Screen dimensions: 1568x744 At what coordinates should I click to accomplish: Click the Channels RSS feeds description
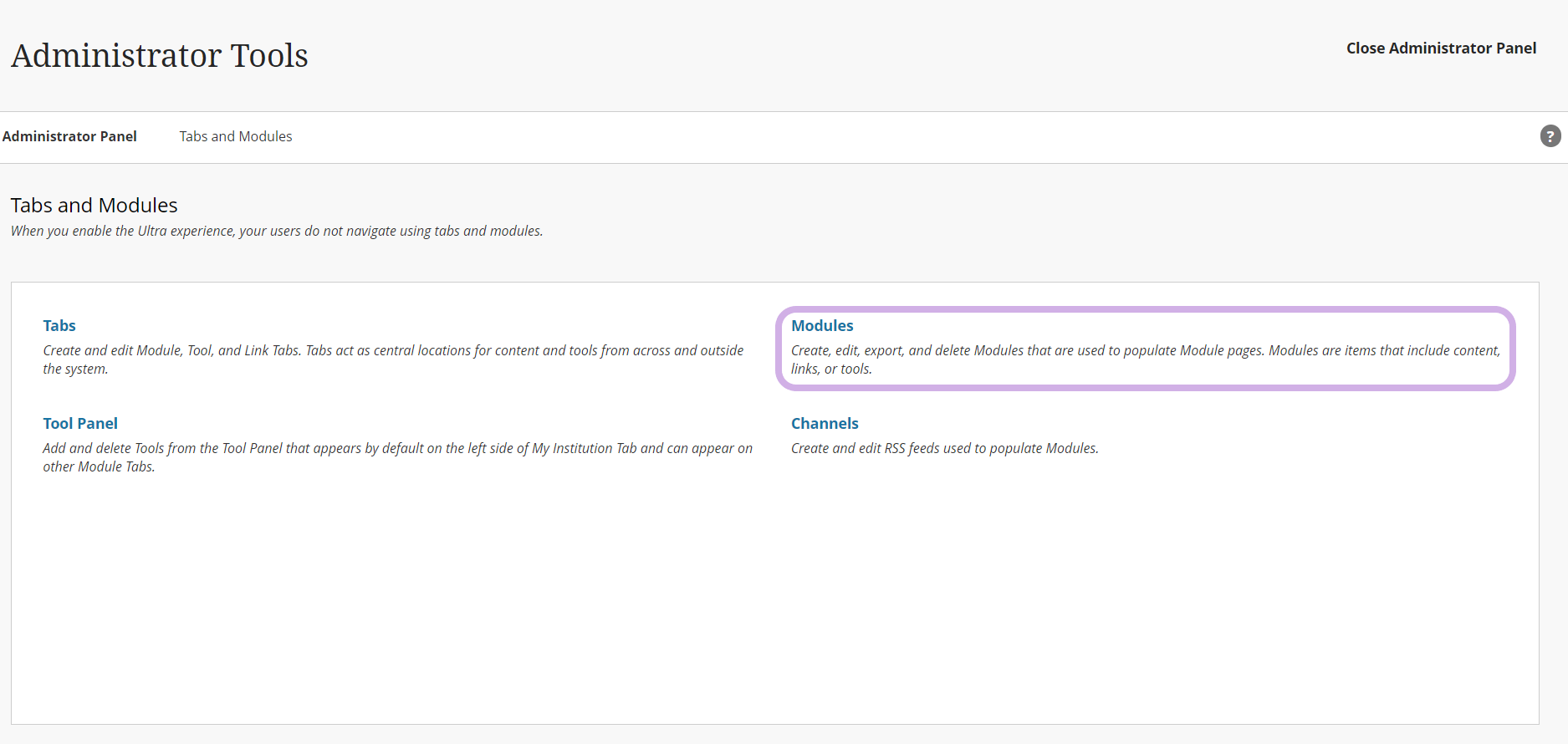[944, 449]
